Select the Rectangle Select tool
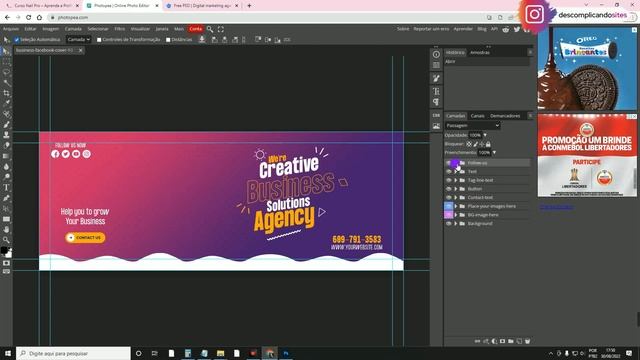The image size is (640, 360). click(x=6, y=62)
